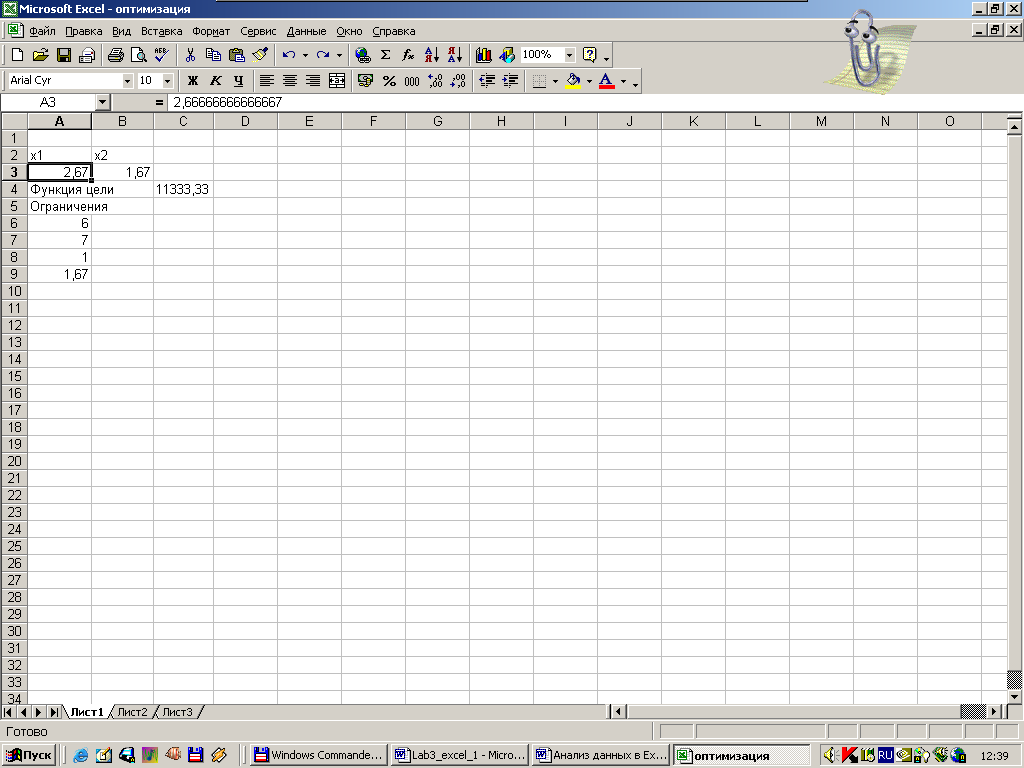Viewport: 1024px width, 768px height.
Task: Toggle center alignment
Action: [290, 80]
